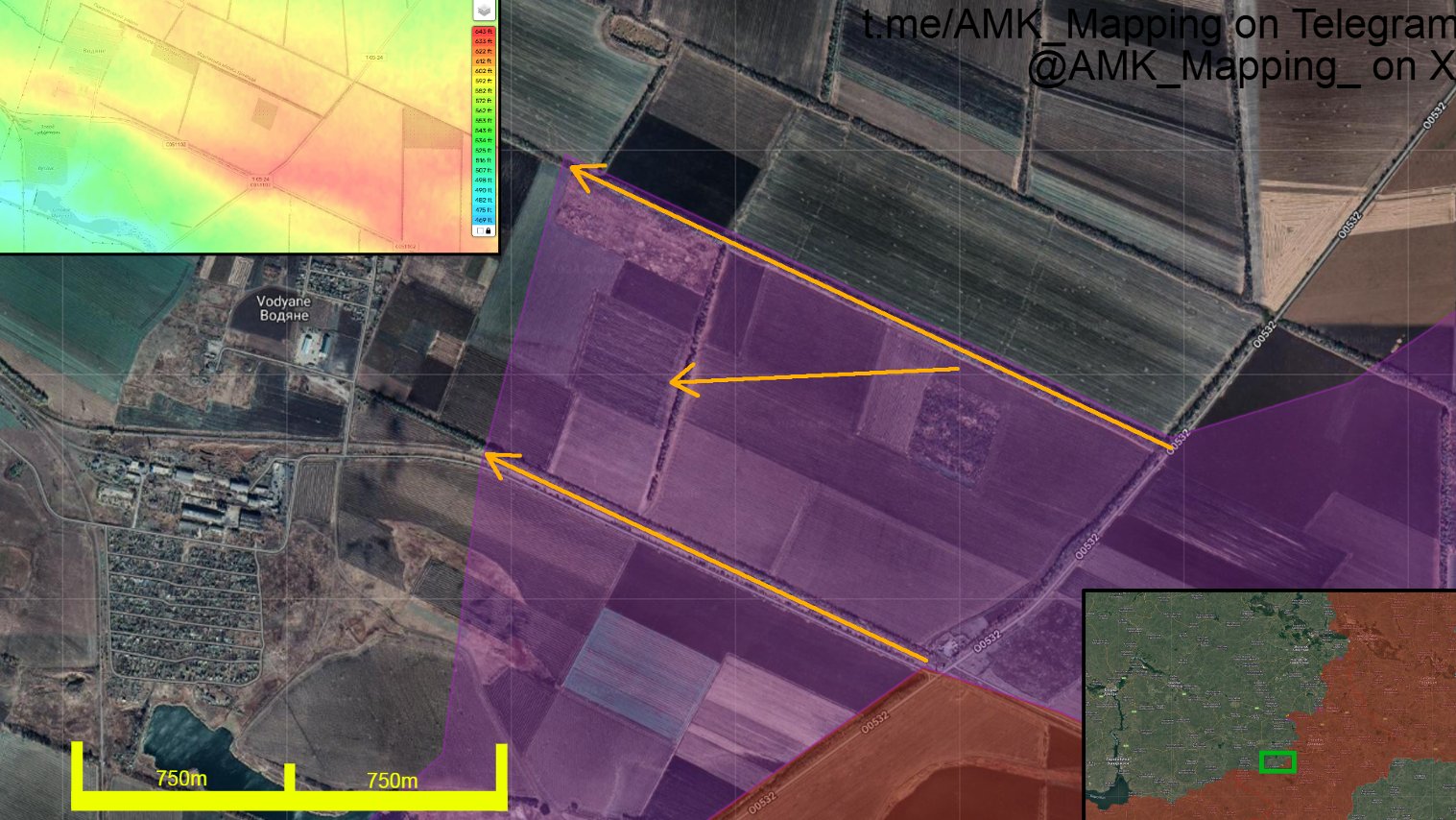Select the blue 469 ft legend swatch
This screenshot has width=1456, height=820.
(x=484, y=220)
